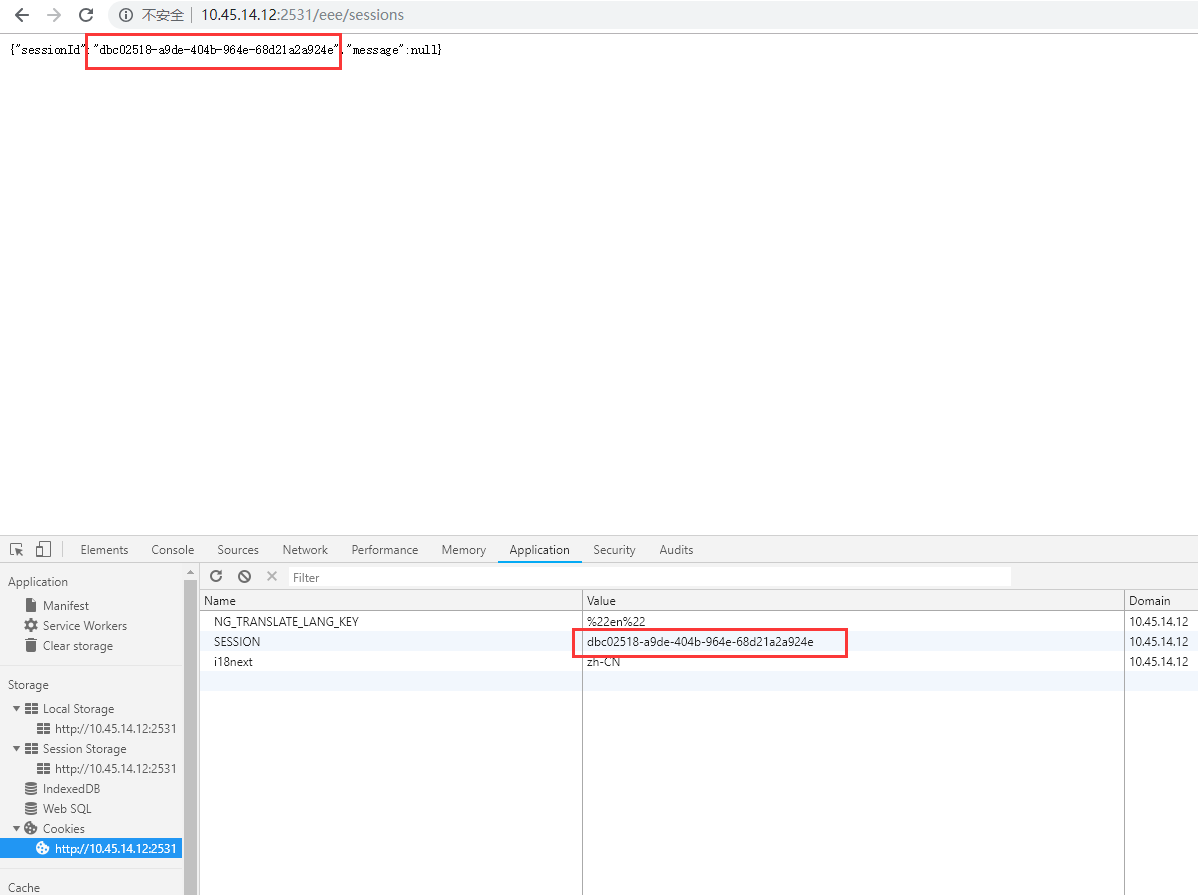Toggle device toolbar icon in DevTools
The height and width of the screenshot is (895, 1198).
click(x=44, y=550)
